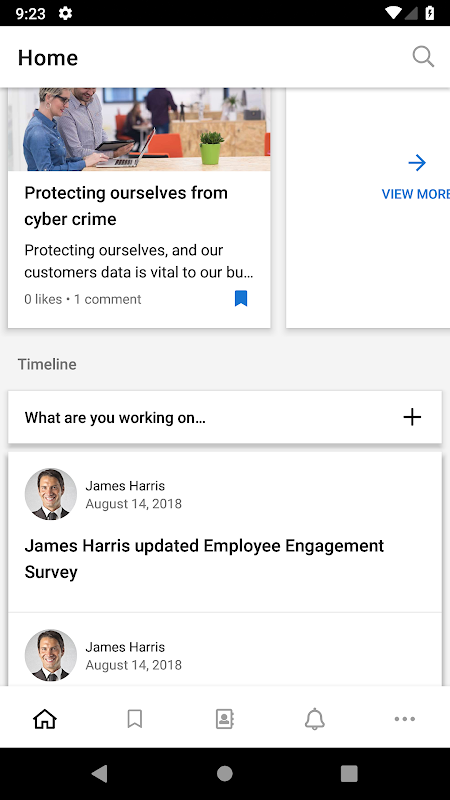This screenshot has height=800, width=450.
Task: Open the Contacts directory icon
Action: (224, 719)
